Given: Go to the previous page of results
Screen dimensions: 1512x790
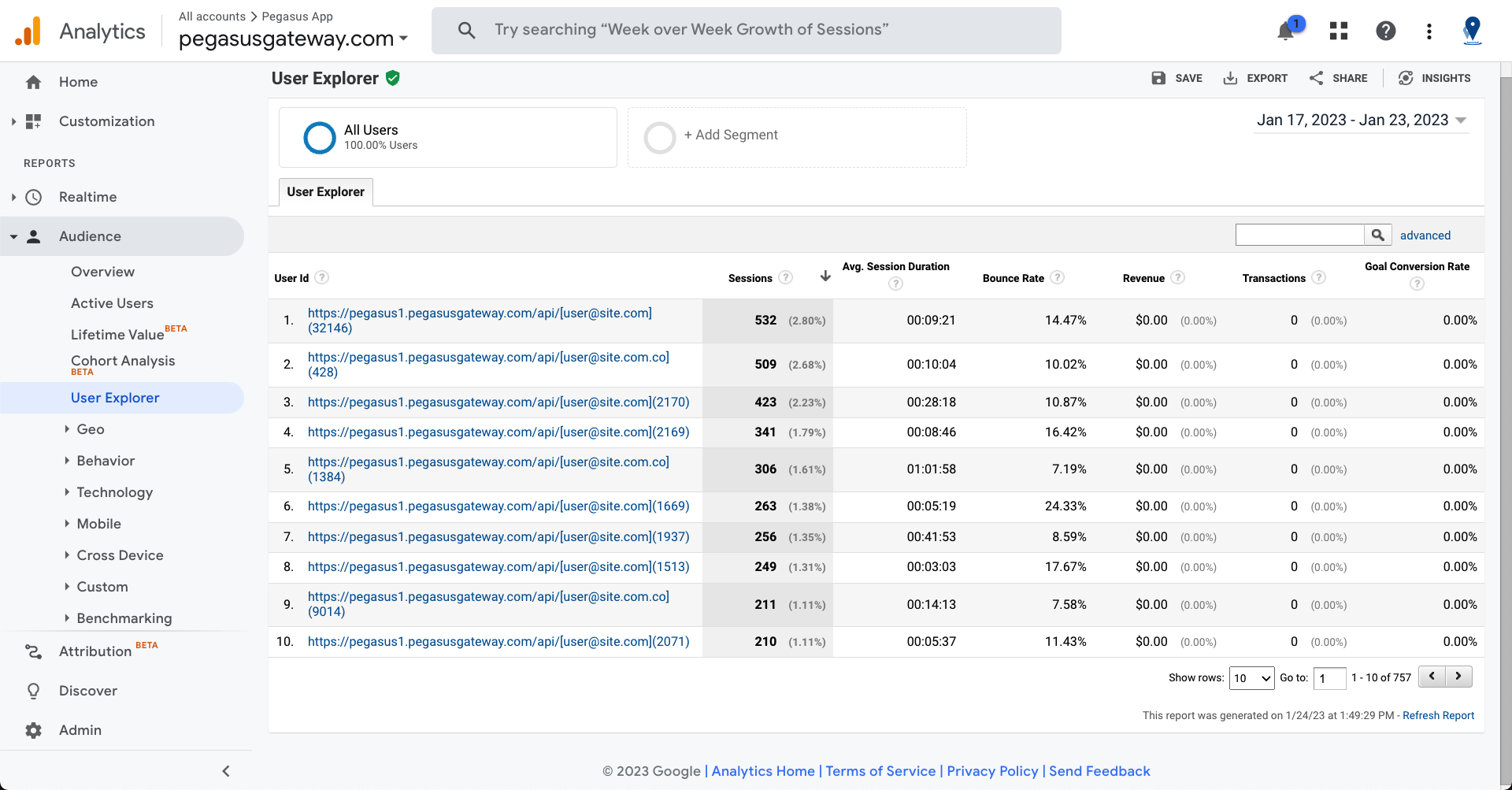Looking at the screenshot, I should (1432, 677).
